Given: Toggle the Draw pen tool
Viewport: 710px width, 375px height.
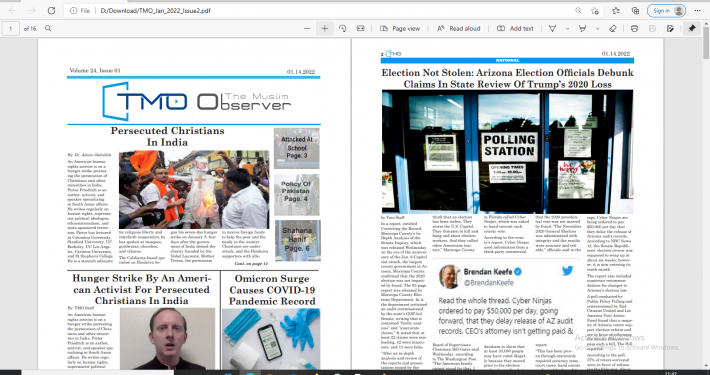Looking at the screenshot, I should point(552,29).
